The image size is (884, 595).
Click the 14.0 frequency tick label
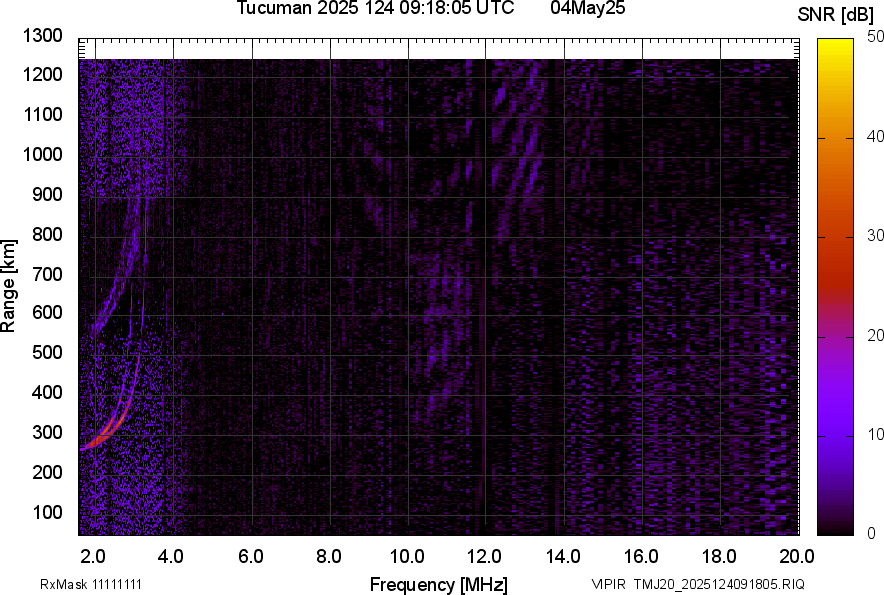563,557
